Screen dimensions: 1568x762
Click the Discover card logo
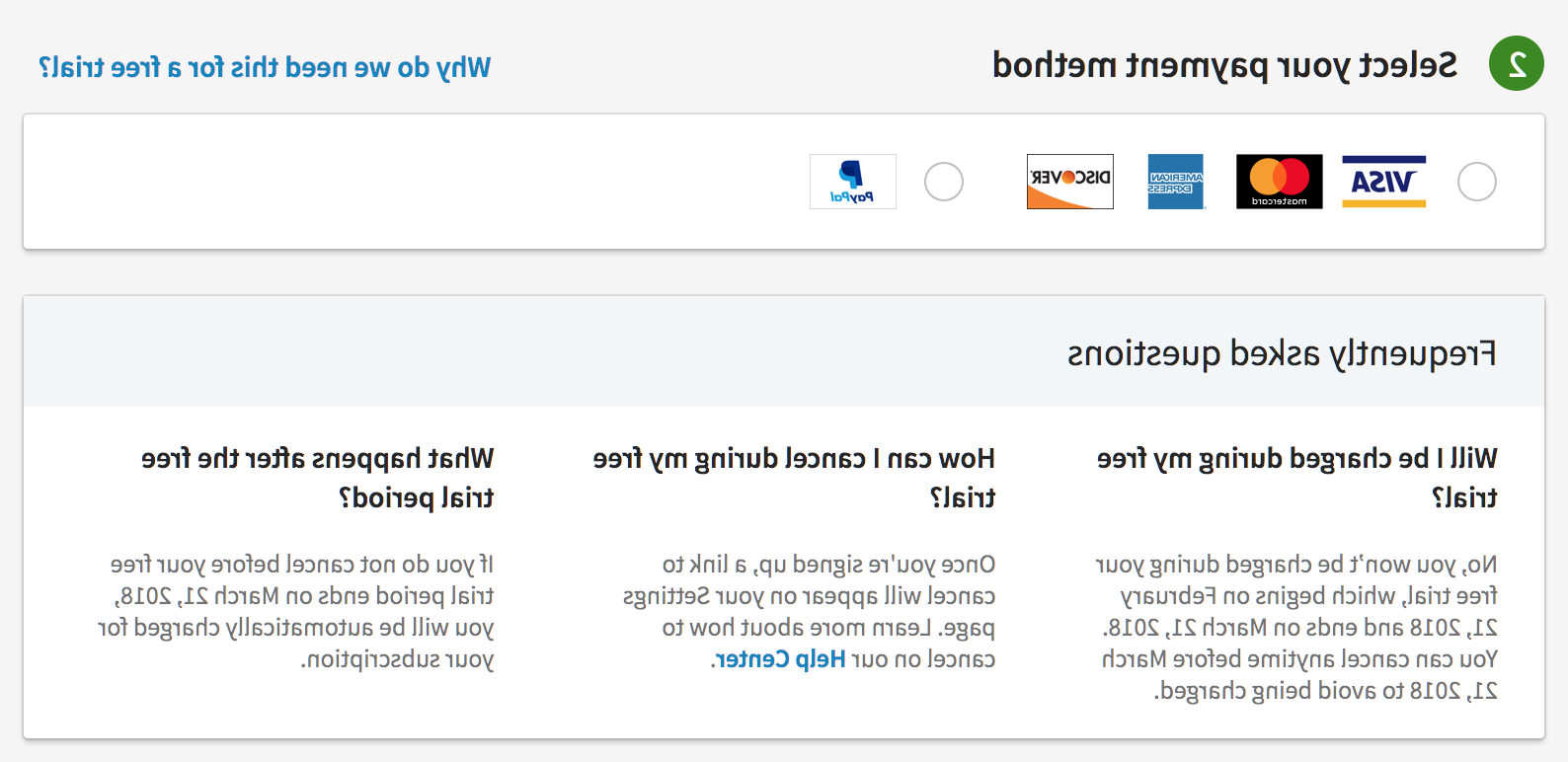pyautogui.click(x=1070, y=182)
